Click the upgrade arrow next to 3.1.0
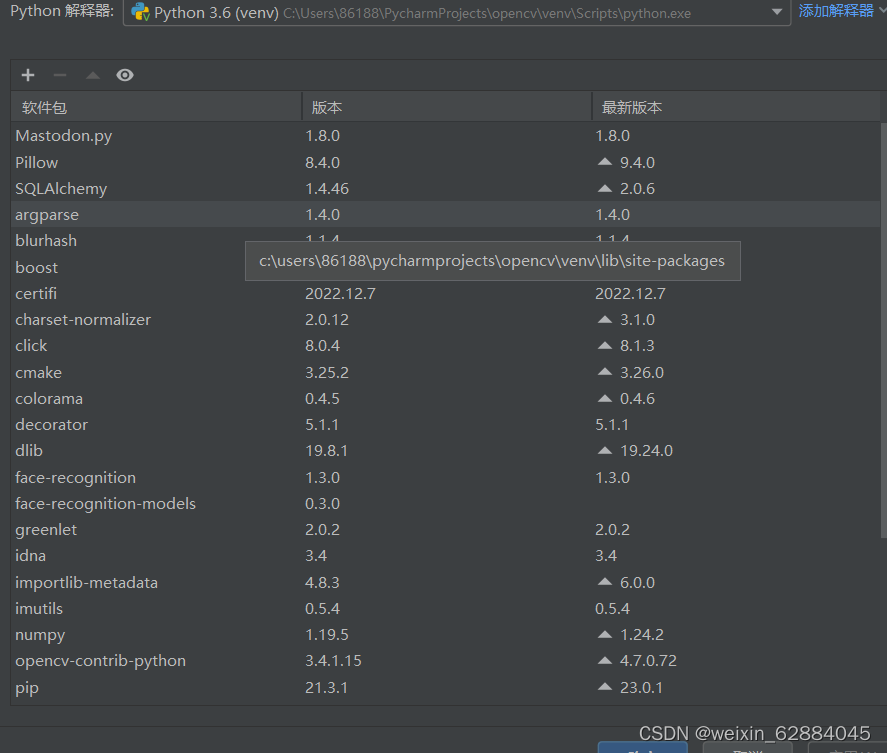The width and height of the screenshot is (887, 753). tap(605, 319)
